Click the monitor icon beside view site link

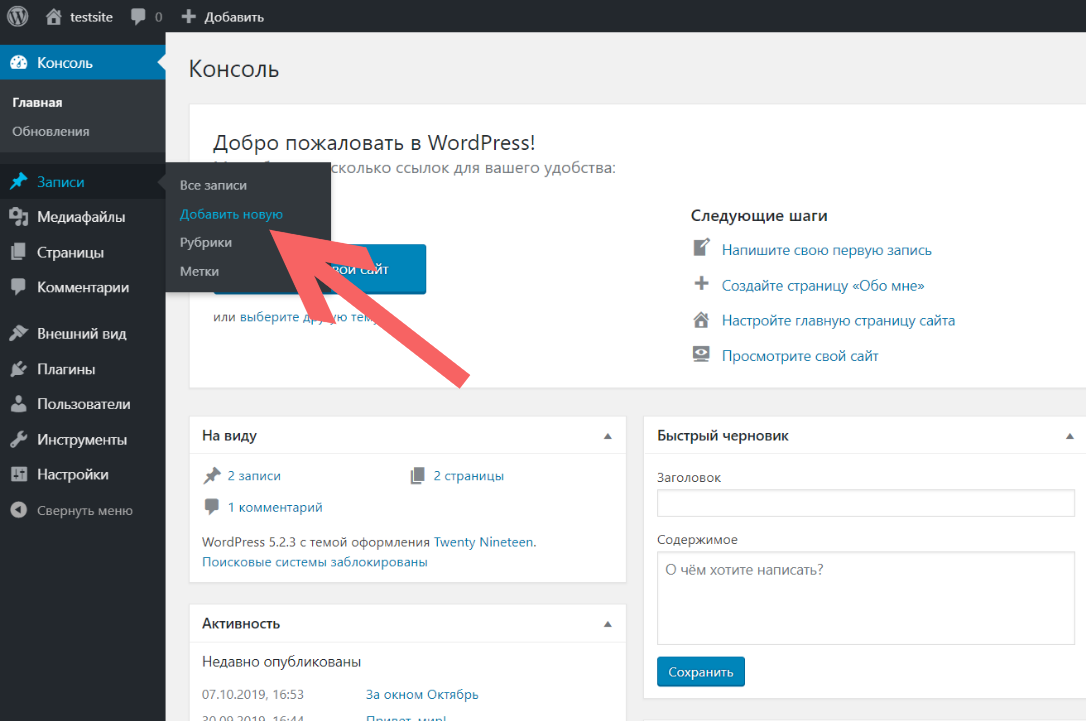(701, 355)
